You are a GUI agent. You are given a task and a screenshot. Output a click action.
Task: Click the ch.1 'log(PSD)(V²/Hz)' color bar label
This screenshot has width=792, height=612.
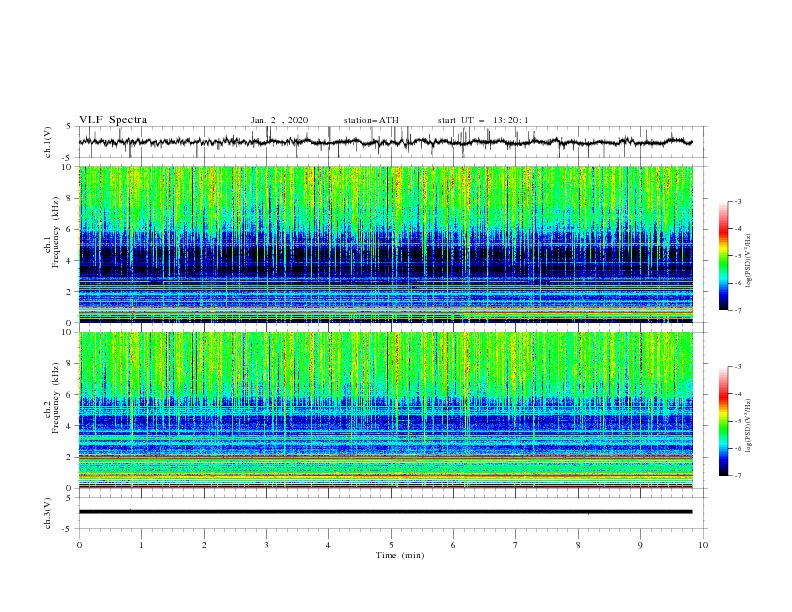[x=749, y=260]
